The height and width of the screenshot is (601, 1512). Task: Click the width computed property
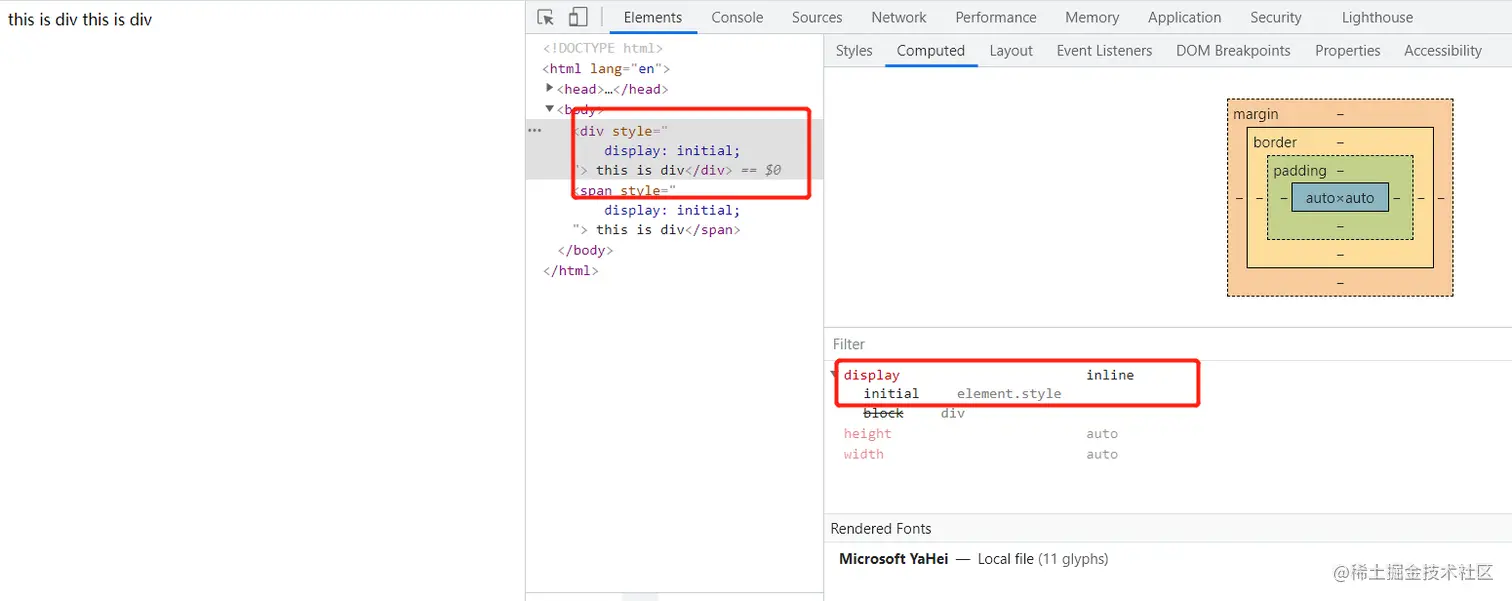864,454
